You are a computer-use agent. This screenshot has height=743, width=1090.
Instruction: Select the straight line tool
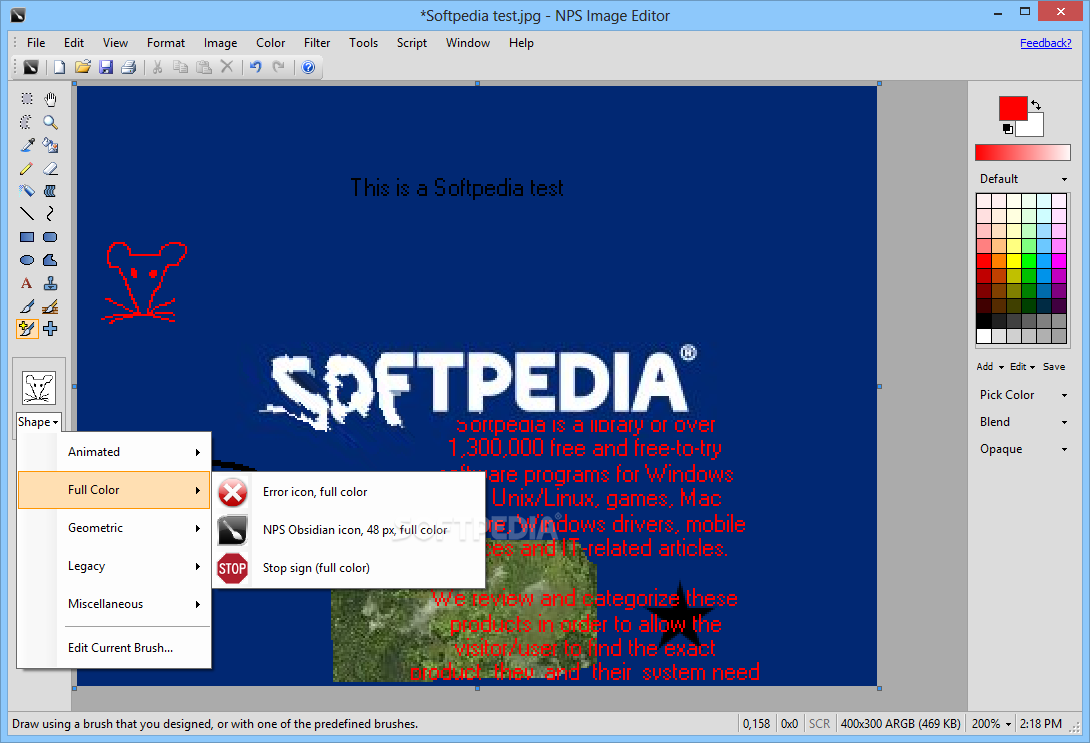pos(26,214)
